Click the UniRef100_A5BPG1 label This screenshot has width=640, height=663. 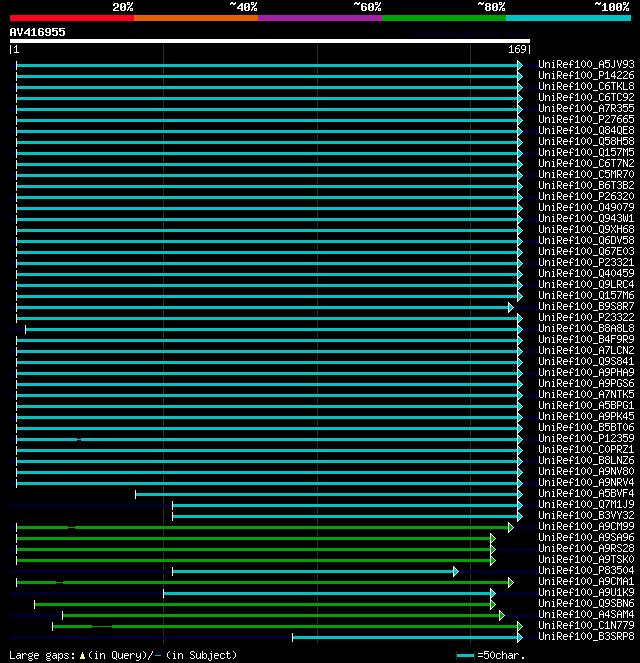(x=586, y=405)
